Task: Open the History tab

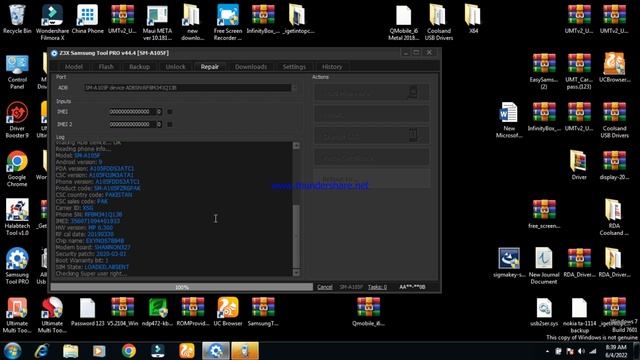Action: pyautogui.click(x=332, y=67)
